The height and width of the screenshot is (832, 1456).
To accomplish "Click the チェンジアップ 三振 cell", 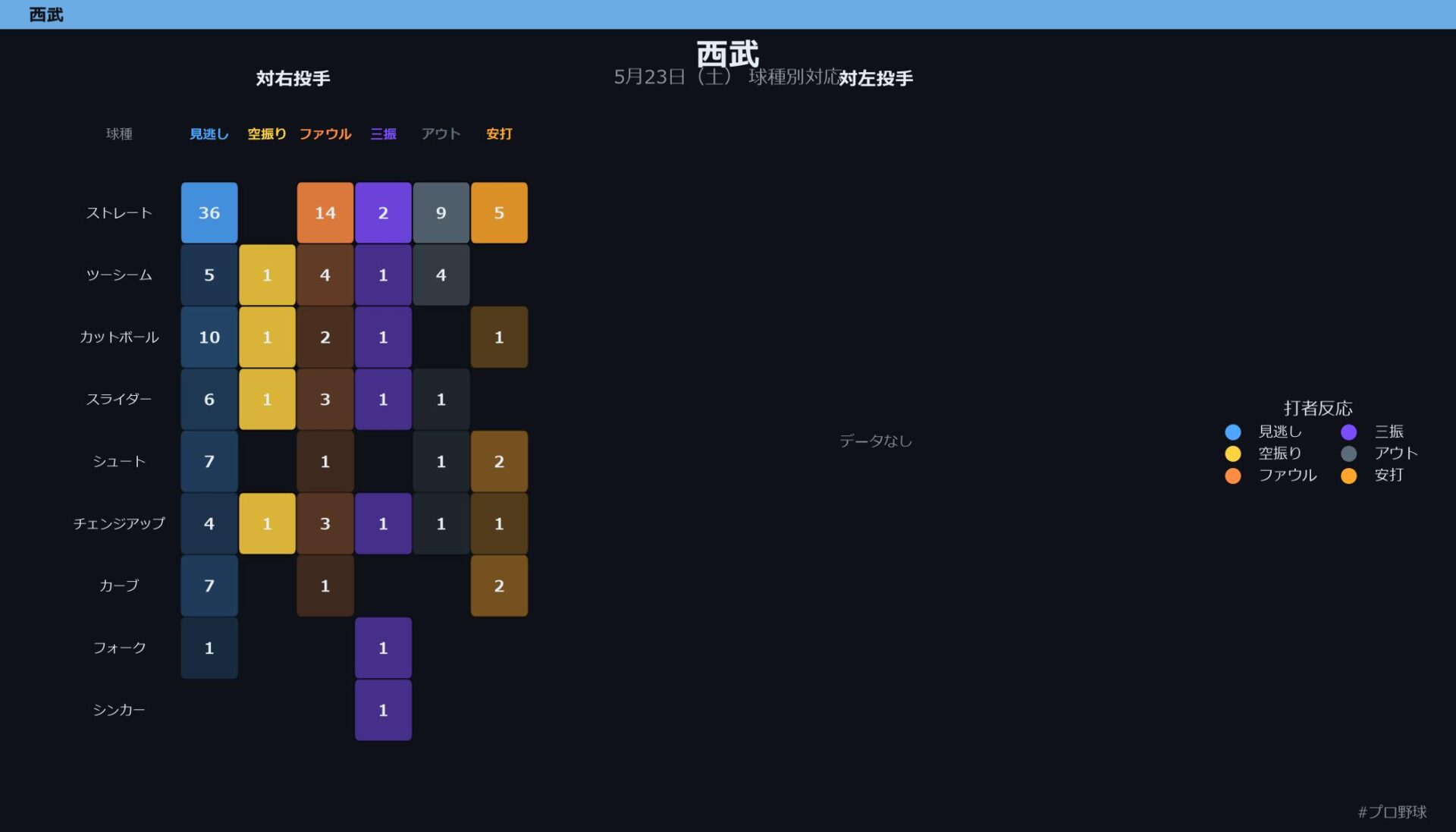I will point(383,524).
